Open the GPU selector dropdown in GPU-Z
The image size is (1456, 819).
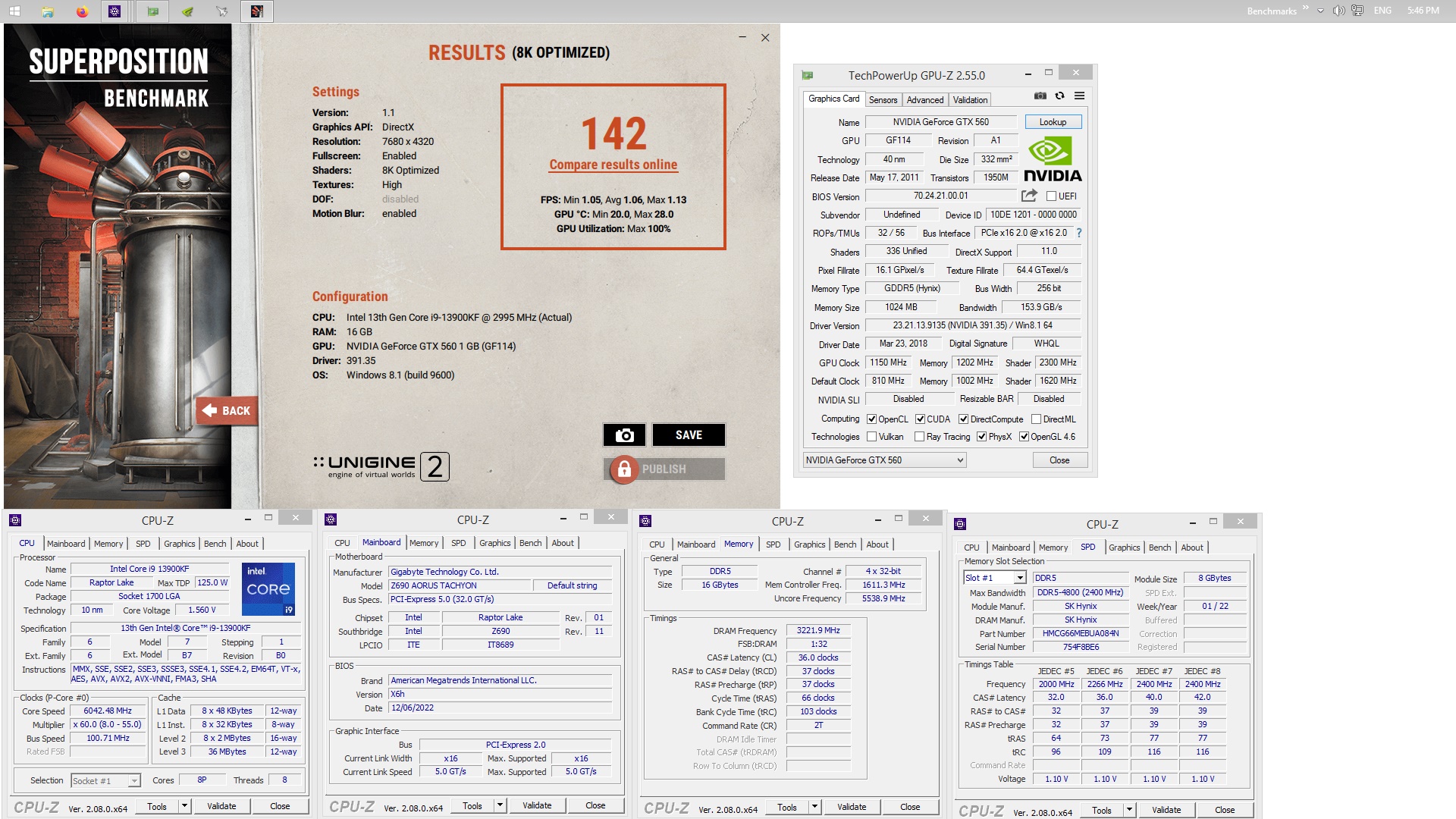point(884,460)
